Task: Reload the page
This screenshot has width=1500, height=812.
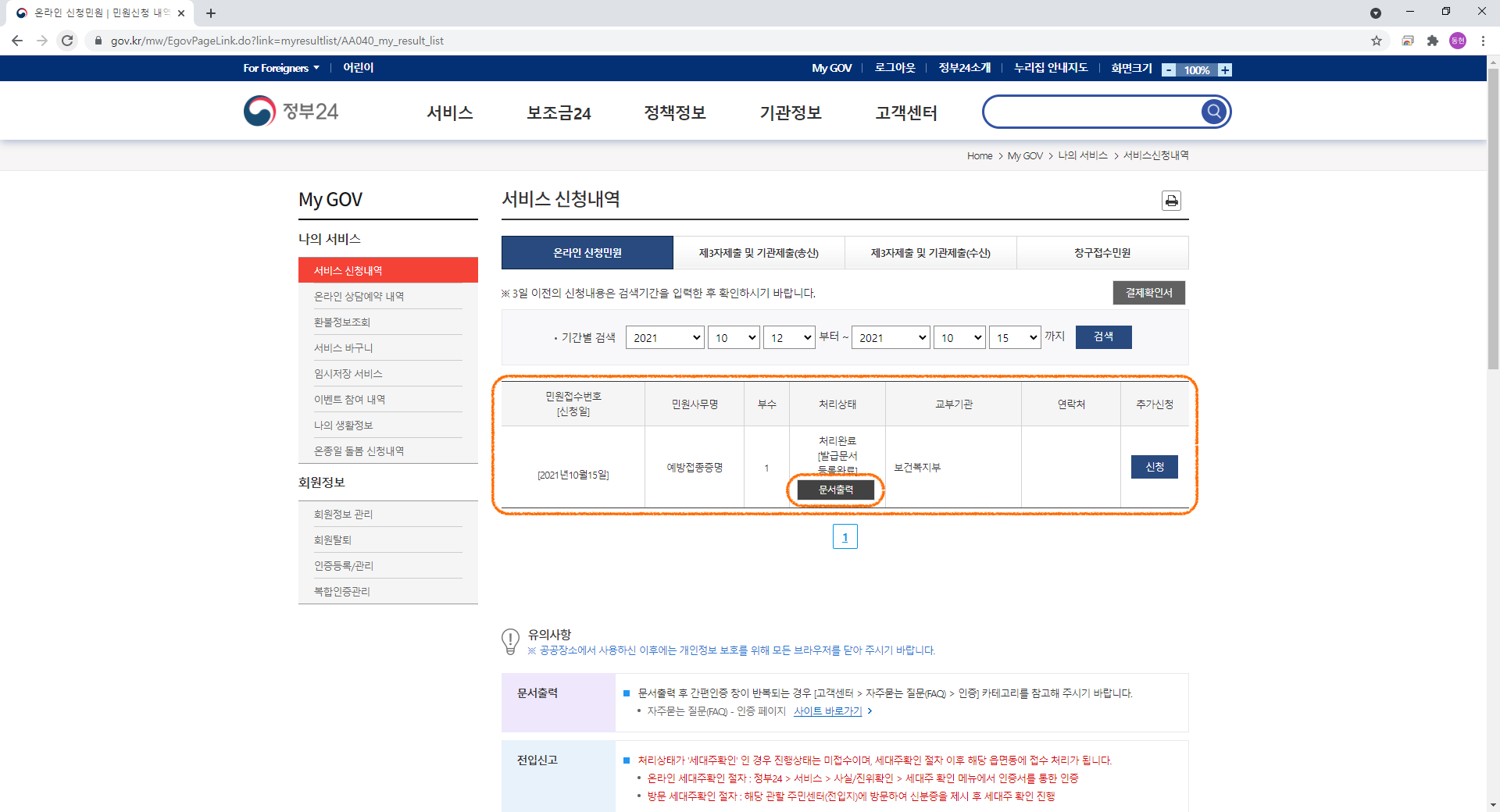Action: (67, 41)
